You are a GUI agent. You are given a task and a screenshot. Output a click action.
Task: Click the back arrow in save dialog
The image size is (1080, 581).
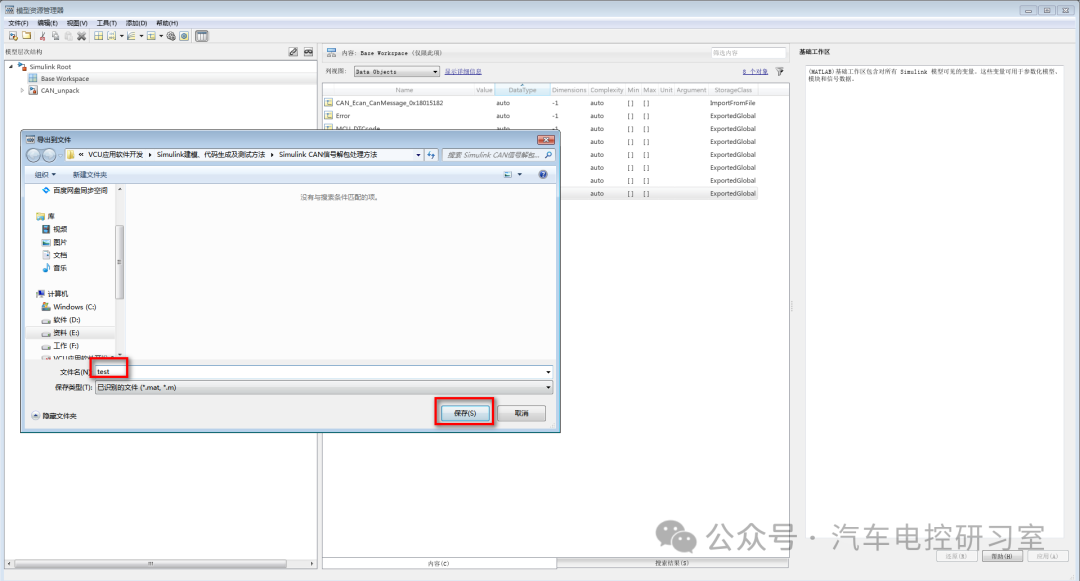[34, 155]
